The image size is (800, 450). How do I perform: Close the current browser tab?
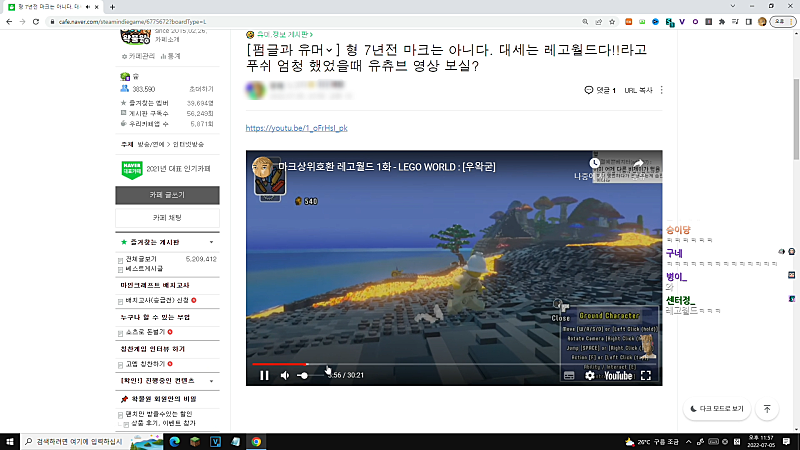coord(97,7)
